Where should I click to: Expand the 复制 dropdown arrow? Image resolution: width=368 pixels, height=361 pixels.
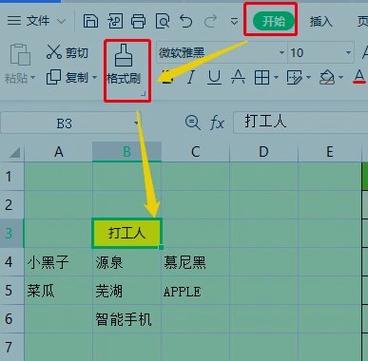94,78
